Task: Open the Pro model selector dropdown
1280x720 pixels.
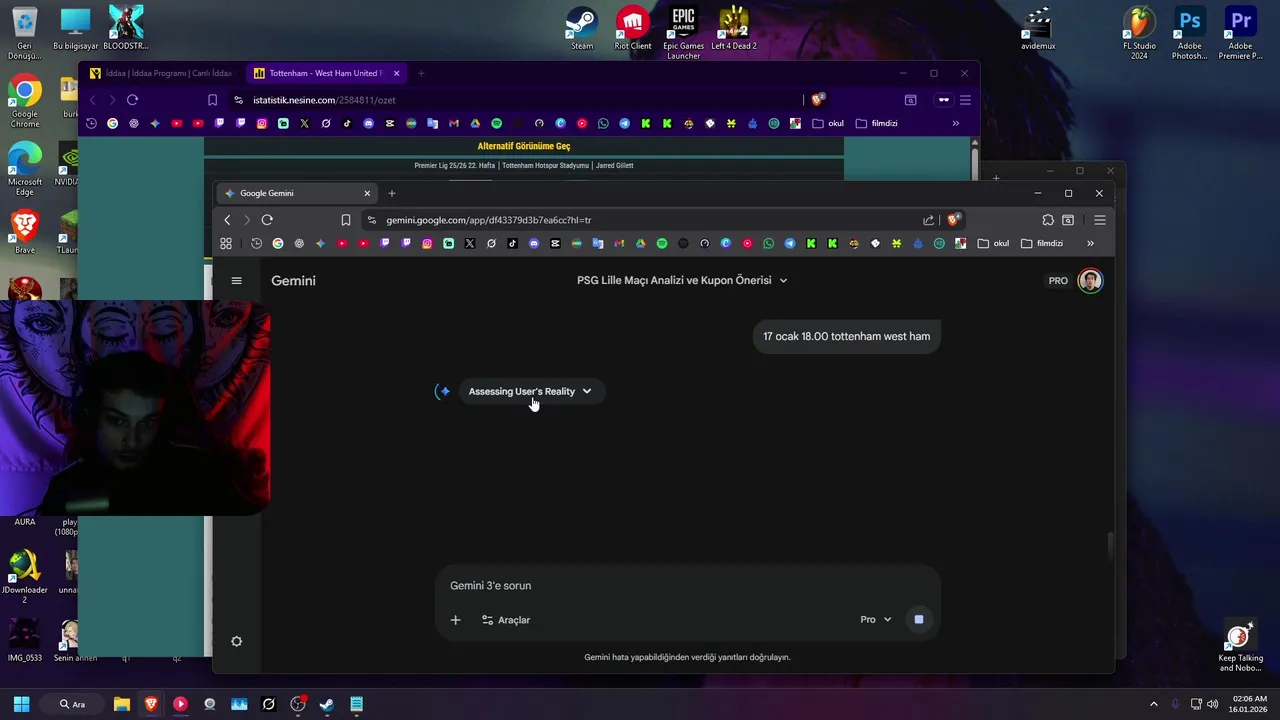Action: pos(875,620)
